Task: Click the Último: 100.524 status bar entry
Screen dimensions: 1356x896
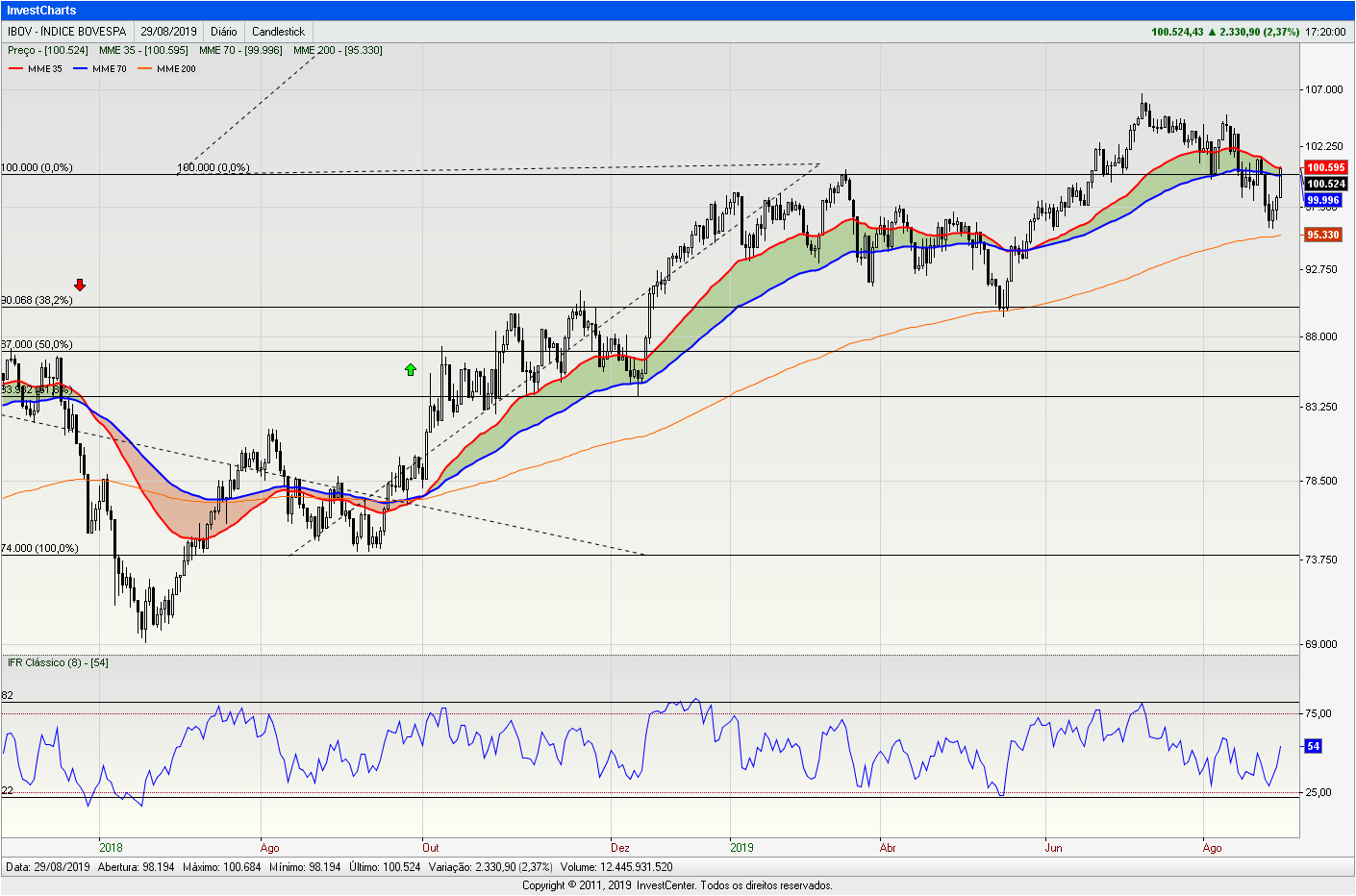Action: click(x=385, y=867)
